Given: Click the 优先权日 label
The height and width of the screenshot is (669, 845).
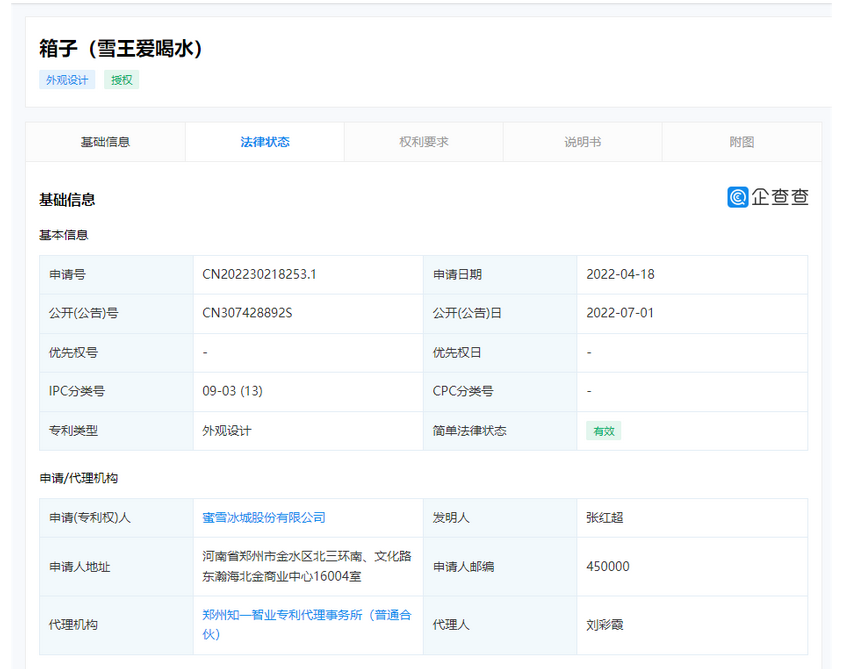Looking at the screenshot, I should click(457, 353).
